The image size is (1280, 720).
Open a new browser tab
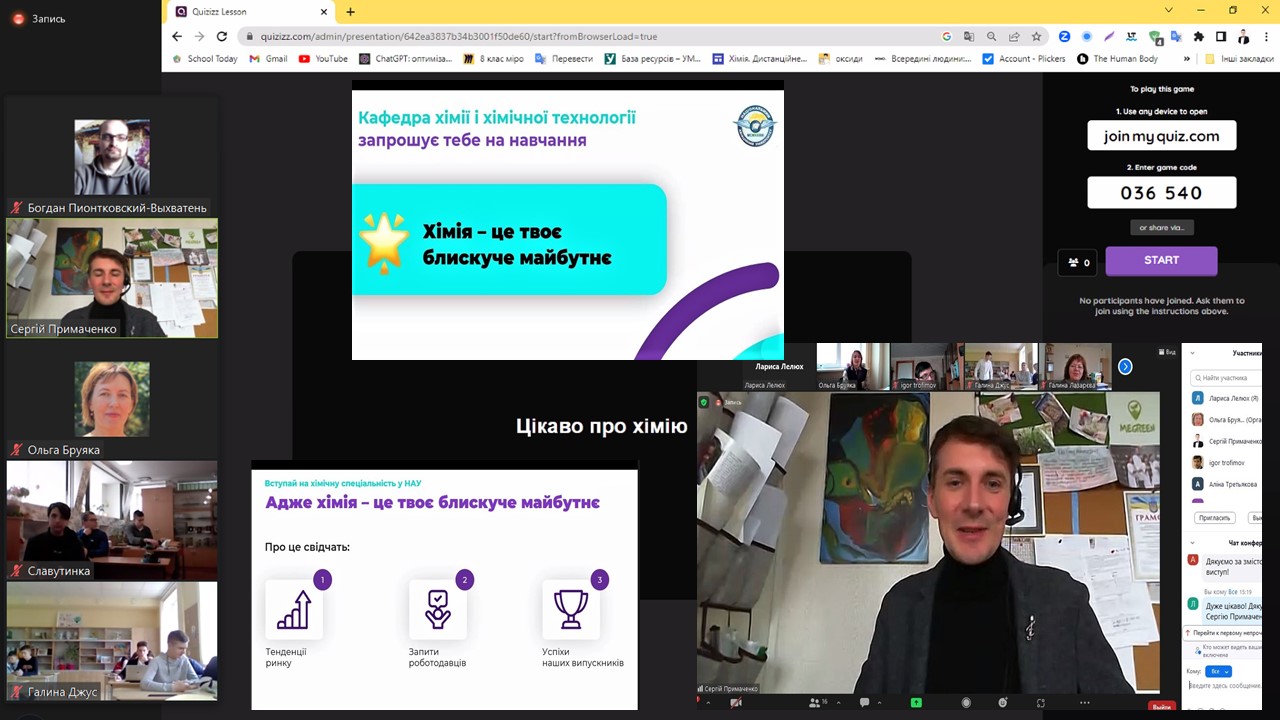point(350,12)
